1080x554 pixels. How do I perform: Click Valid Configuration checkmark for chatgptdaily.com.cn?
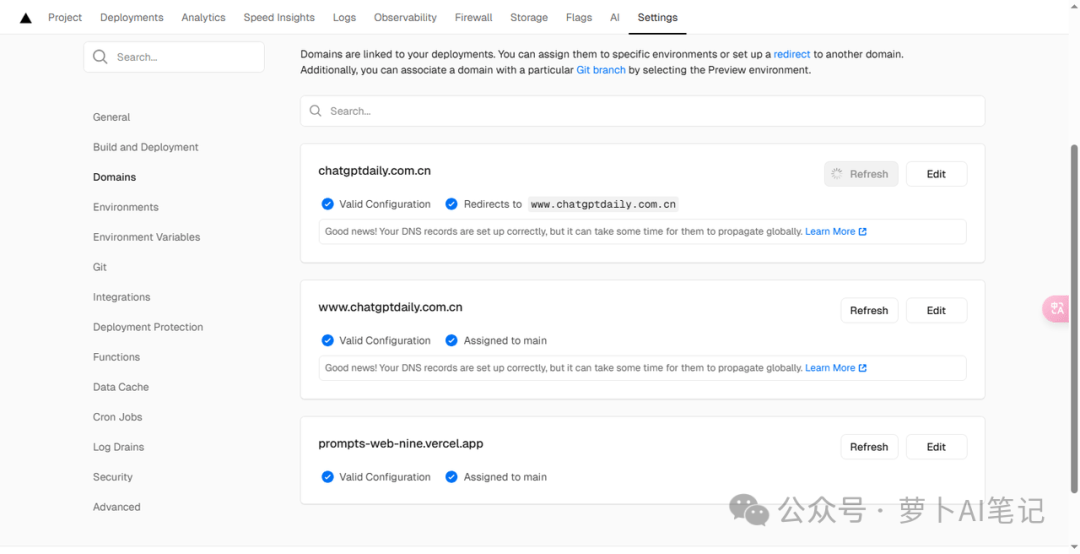tap(328, 204)
